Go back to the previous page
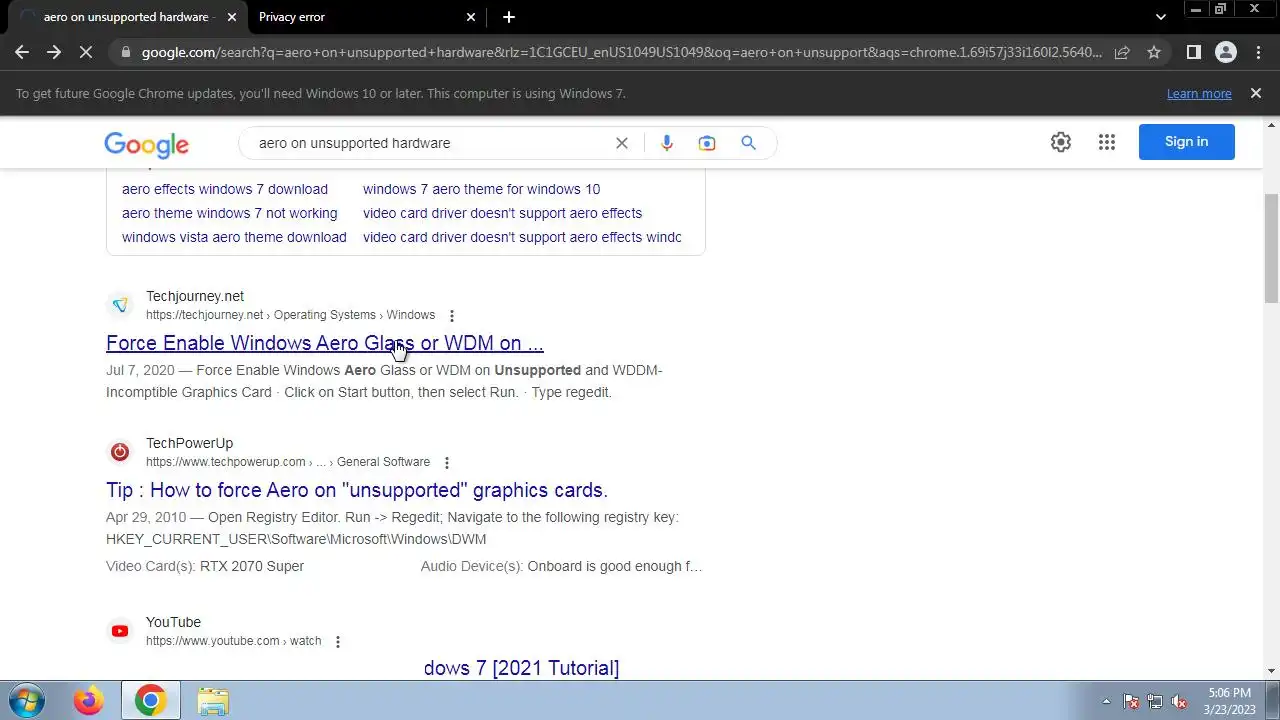 22,52
